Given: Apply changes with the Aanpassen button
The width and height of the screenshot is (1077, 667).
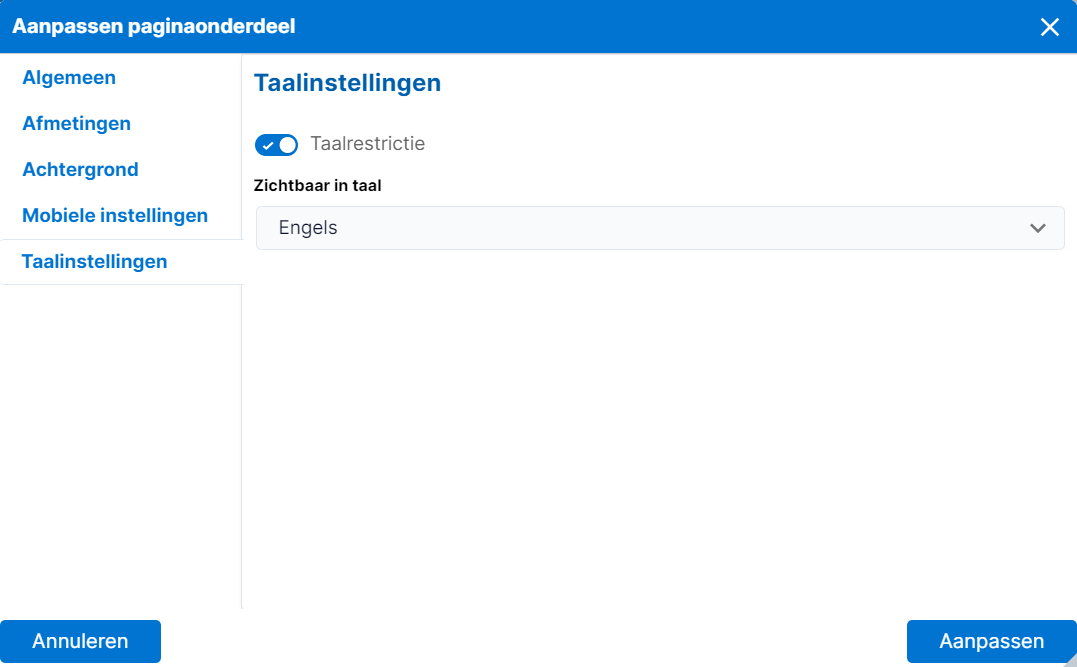Looking at the screenshot, I should (991, 642).
